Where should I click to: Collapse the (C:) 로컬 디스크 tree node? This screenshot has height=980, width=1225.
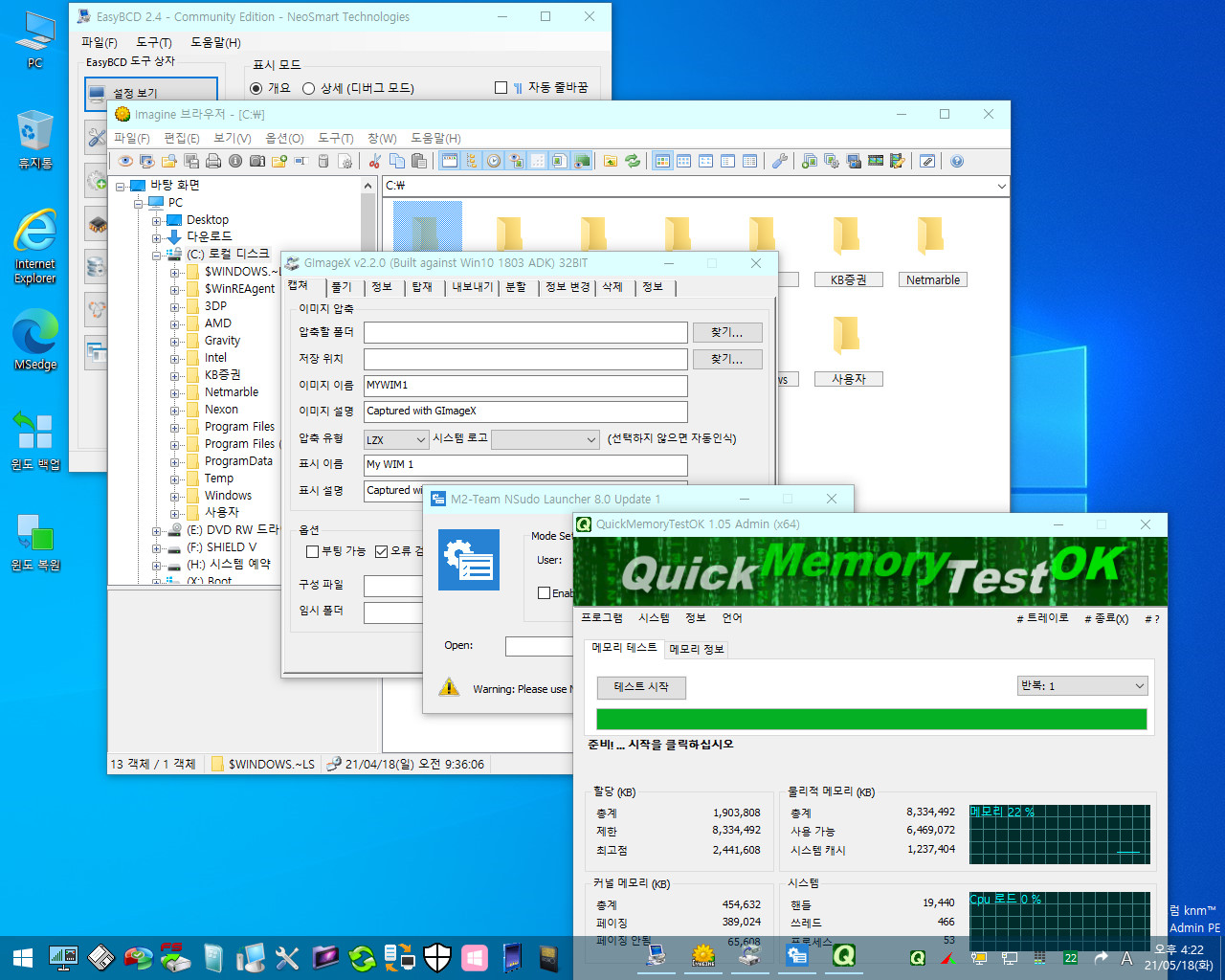coord(156,255)
